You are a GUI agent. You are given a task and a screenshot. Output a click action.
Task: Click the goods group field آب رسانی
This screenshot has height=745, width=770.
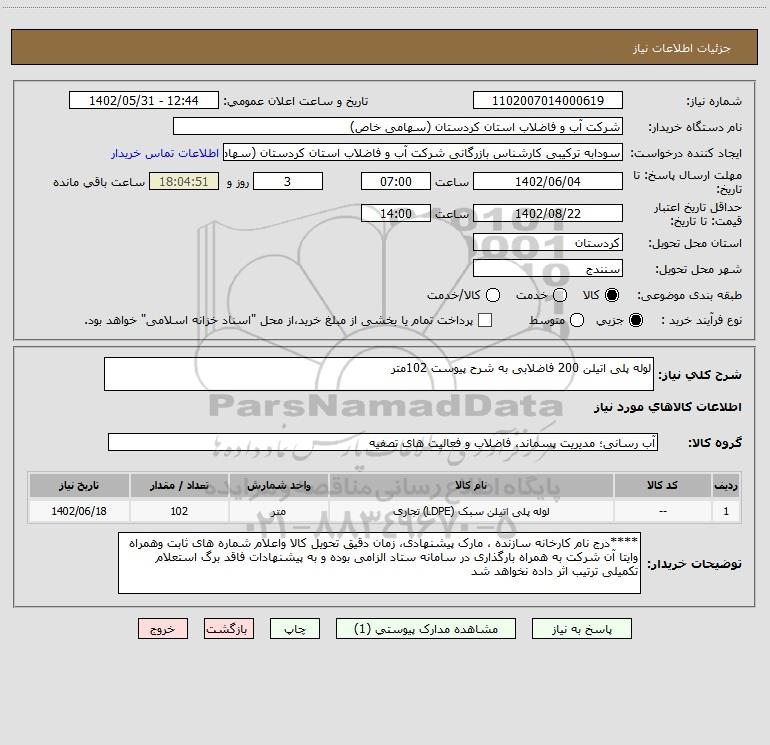click(383, 442)
